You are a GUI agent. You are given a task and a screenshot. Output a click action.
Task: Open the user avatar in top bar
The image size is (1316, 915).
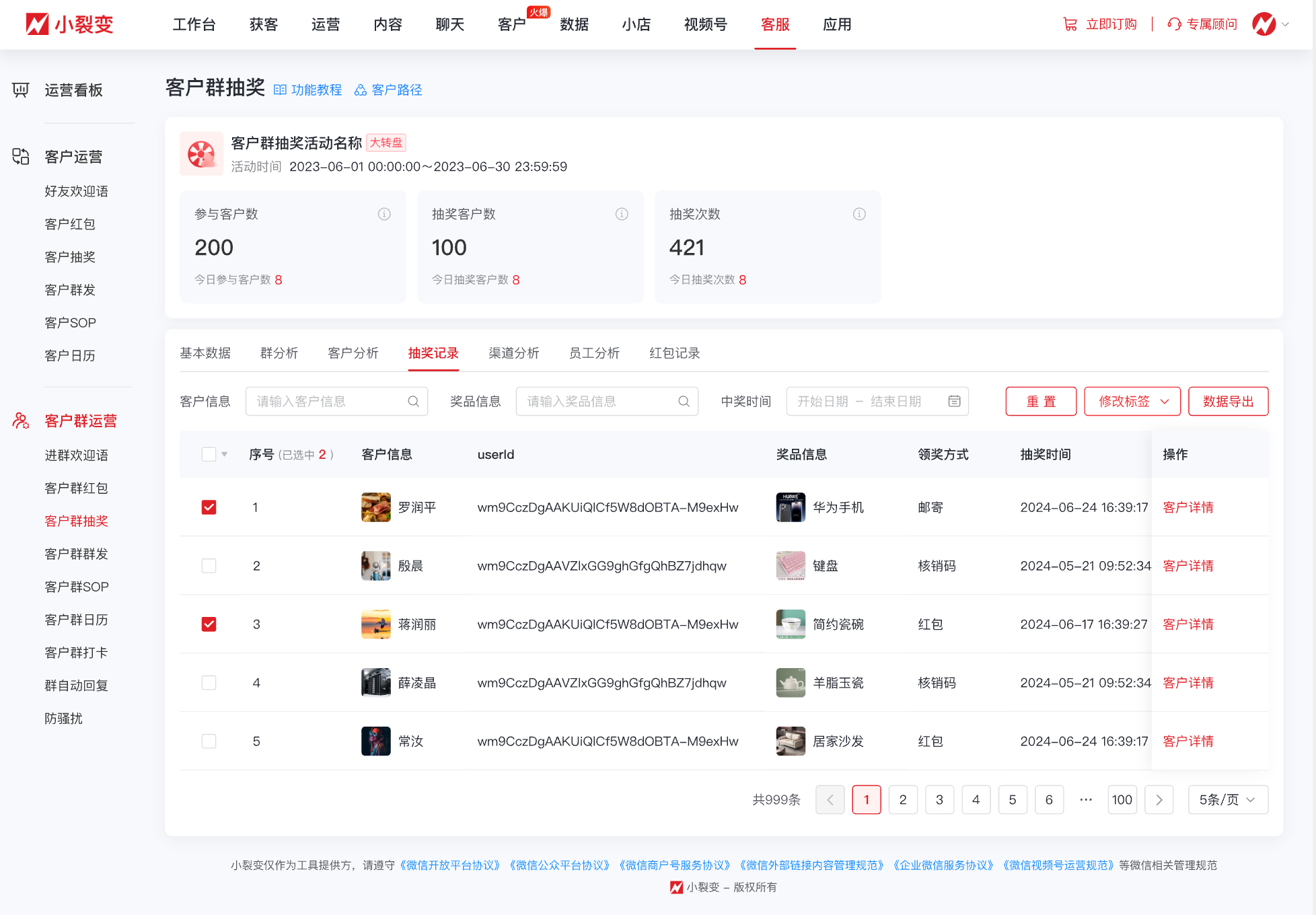pos(1264,24)
